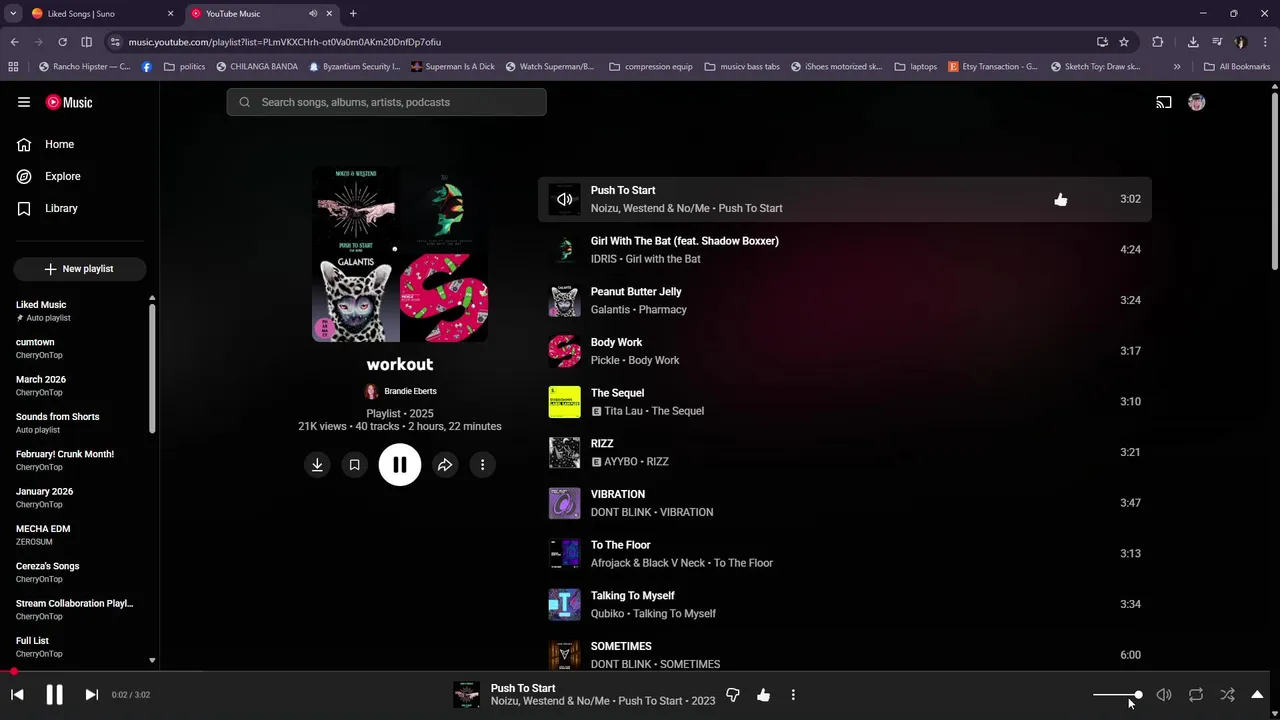Share the workout playlist

tap(445, 465)
